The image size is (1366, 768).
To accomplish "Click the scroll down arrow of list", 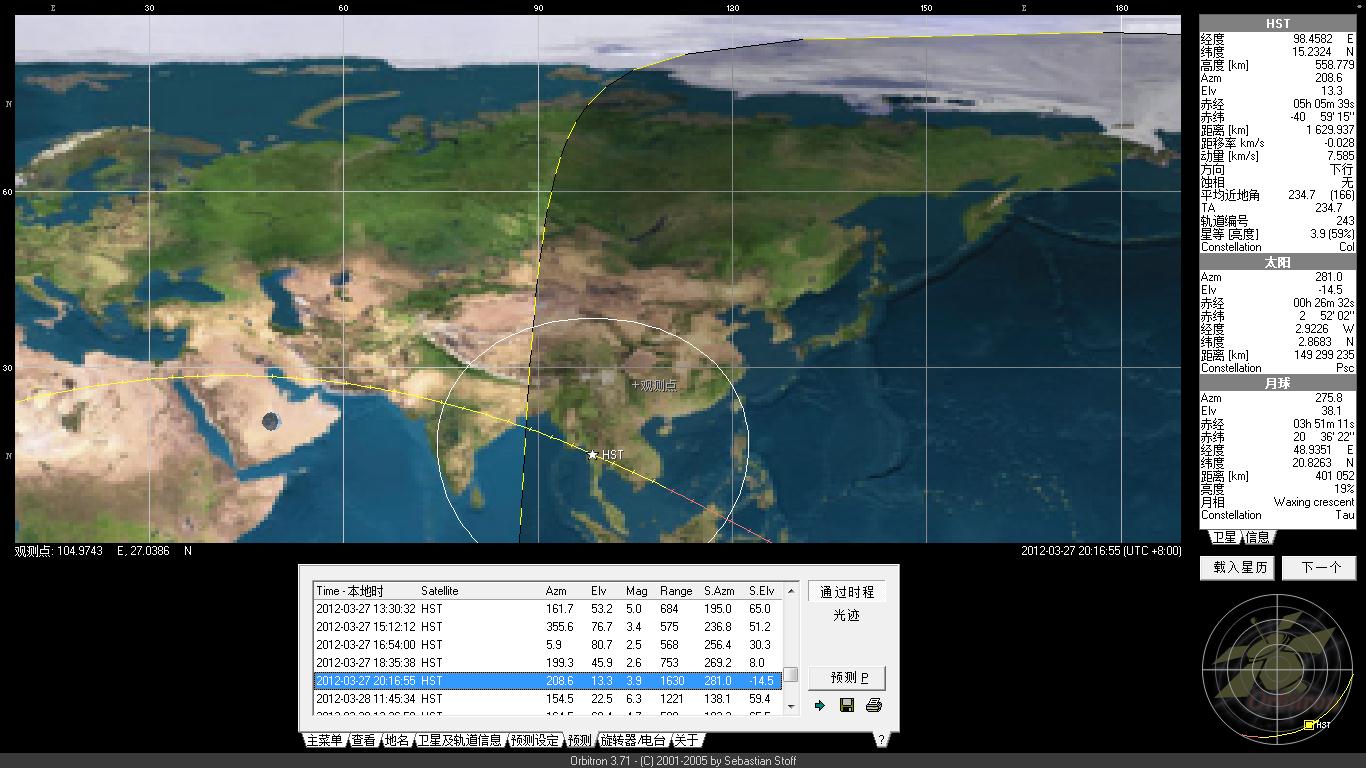I will click(791, 706).
